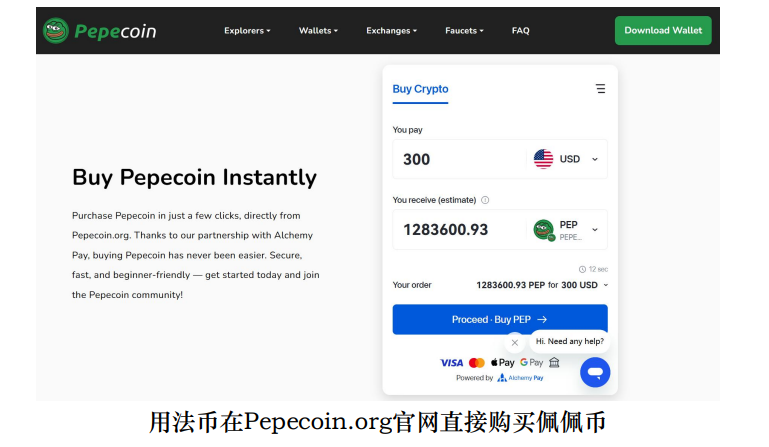Click the Pepecoin frog logo
769x447 pixels.
(x=55, y=30)
